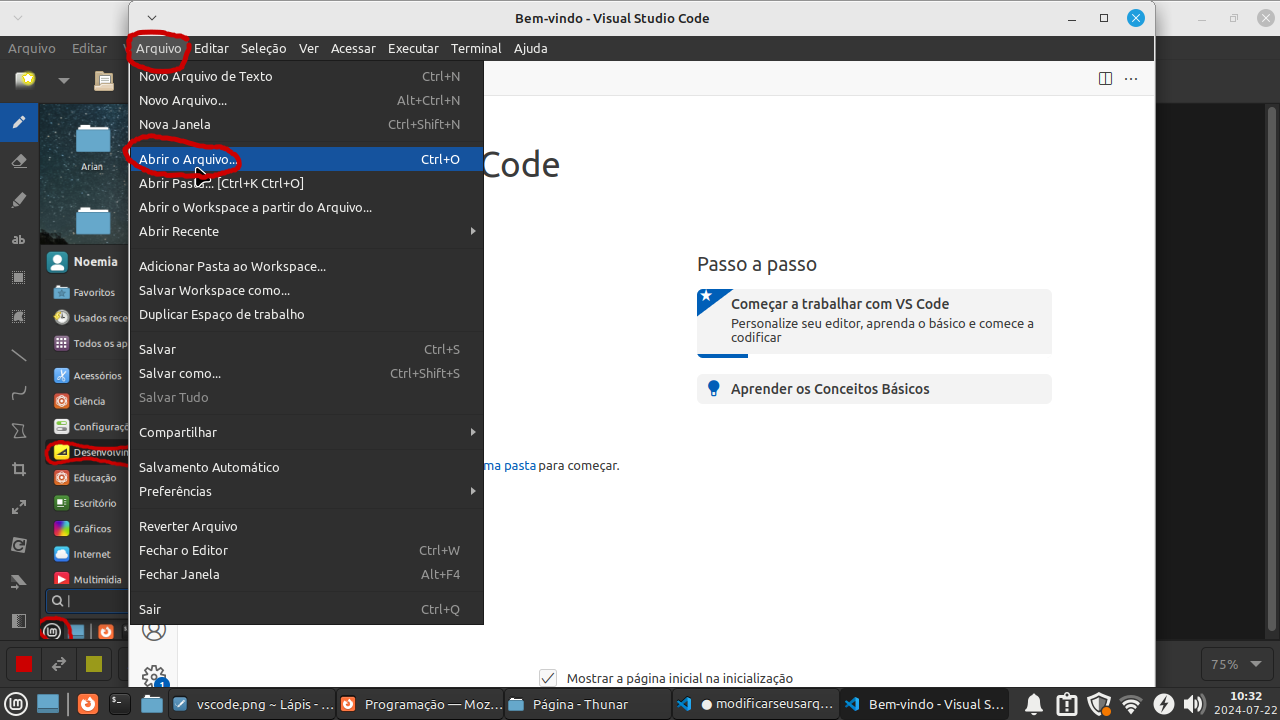This screenshot has height=720, width=1280.
Task: Click the volume speaker tray icon
Action: coord(1193,704)
